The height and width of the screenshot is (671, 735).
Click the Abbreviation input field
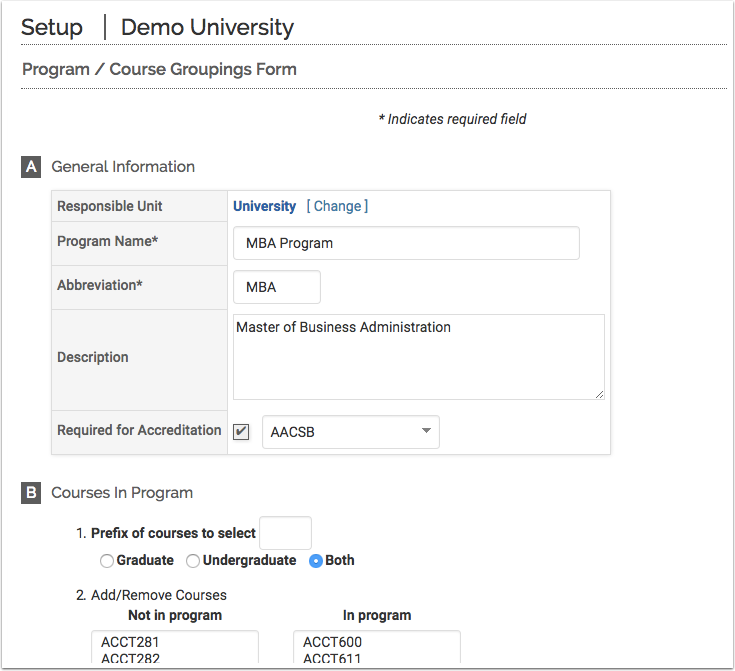(x=277, y=287)
